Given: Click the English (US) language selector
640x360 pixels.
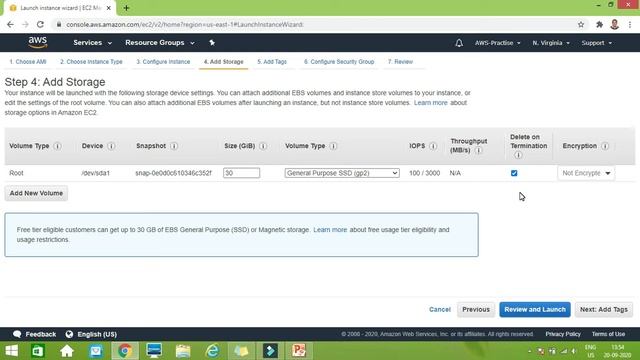Looking at the screenshot, I should pyautogui.click(x=97, y=334).
